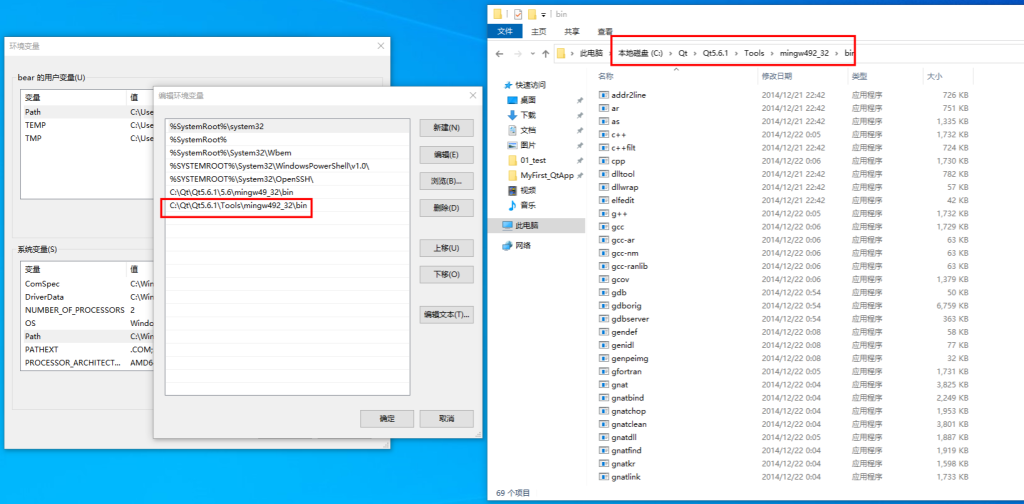Select the Network icon in navigation pane
This screenshot has height=504, width=1024.
(508, 245)
